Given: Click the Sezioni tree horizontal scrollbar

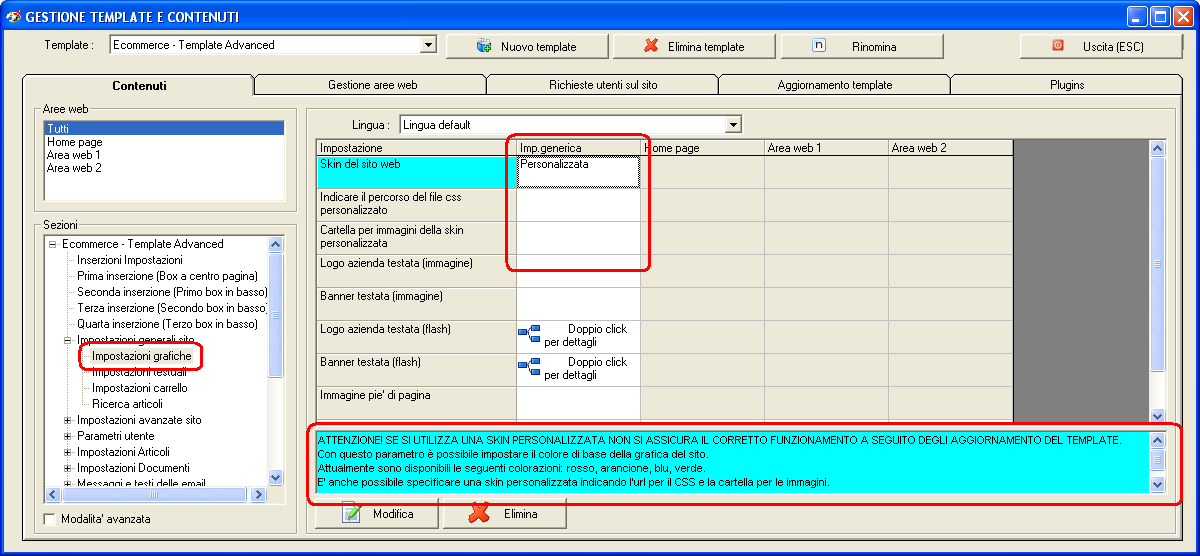Looking at the screenshot, I should point(158,494).
